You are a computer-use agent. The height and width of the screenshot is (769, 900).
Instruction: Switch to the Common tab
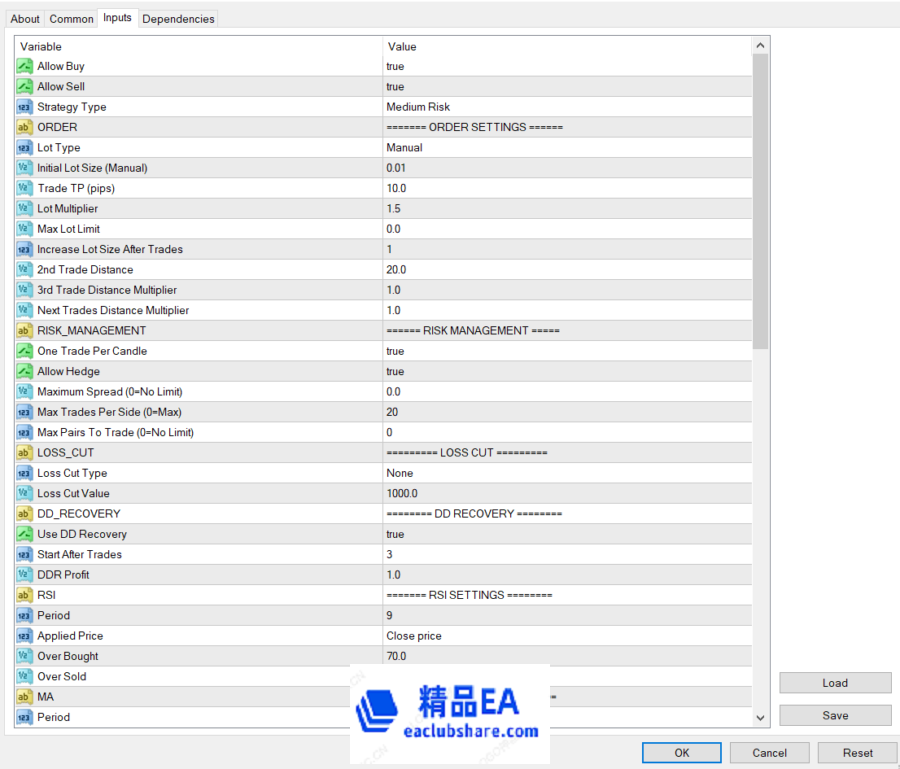click(71, 19)
